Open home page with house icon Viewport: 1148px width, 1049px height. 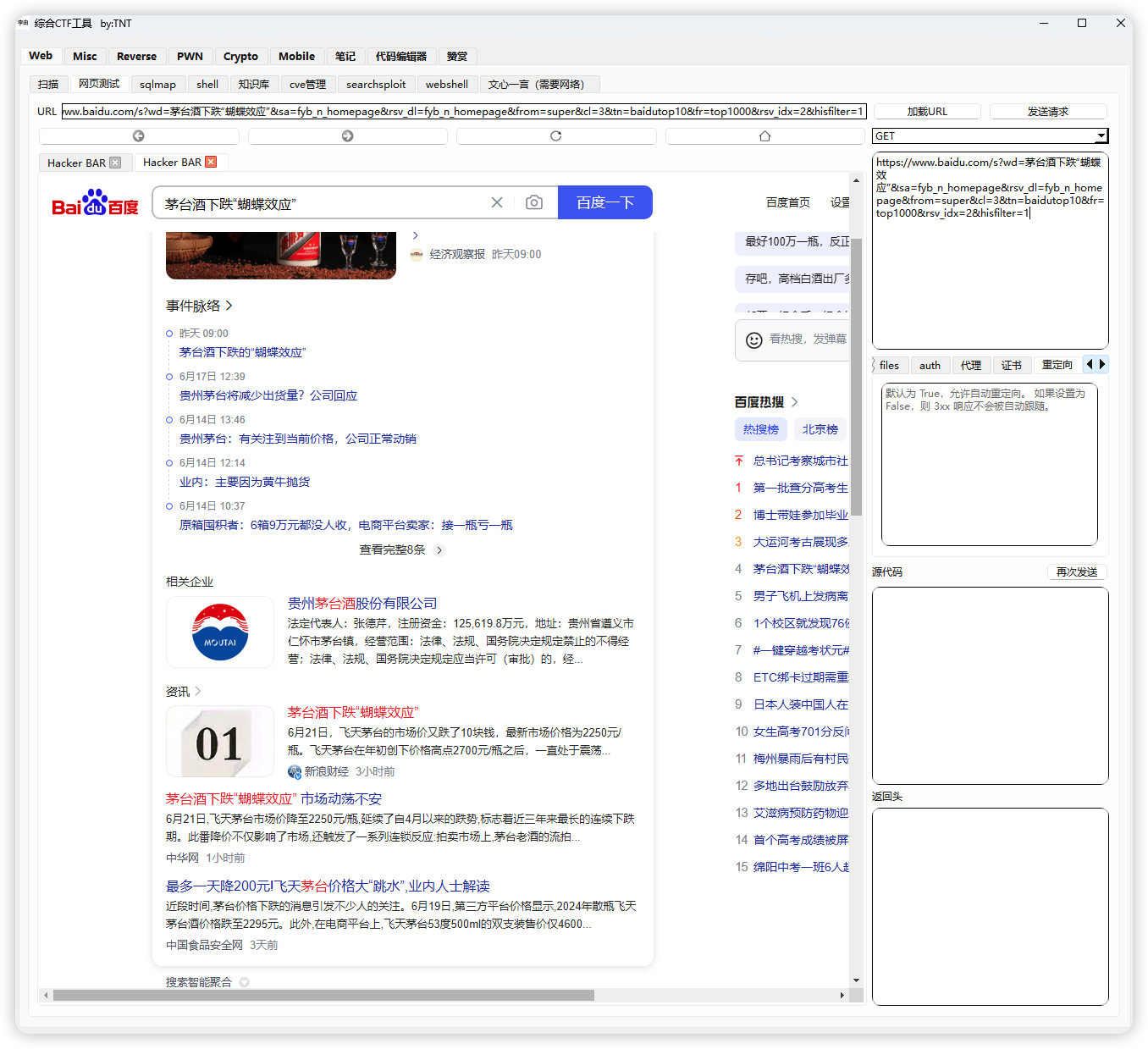(765, 136)
